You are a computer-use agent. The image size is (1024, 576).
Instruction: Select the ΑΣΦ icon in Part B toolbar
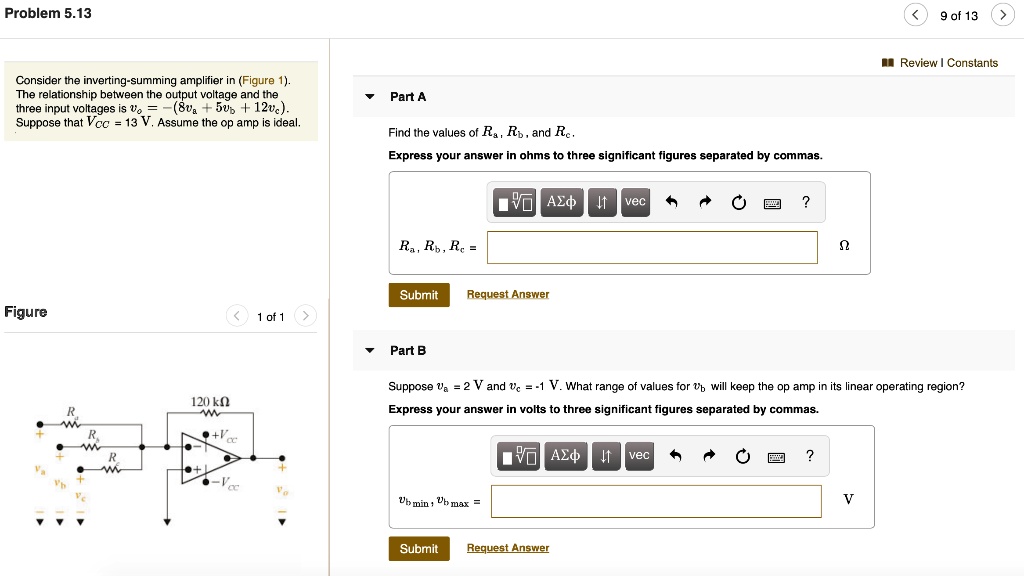point(566,456)
